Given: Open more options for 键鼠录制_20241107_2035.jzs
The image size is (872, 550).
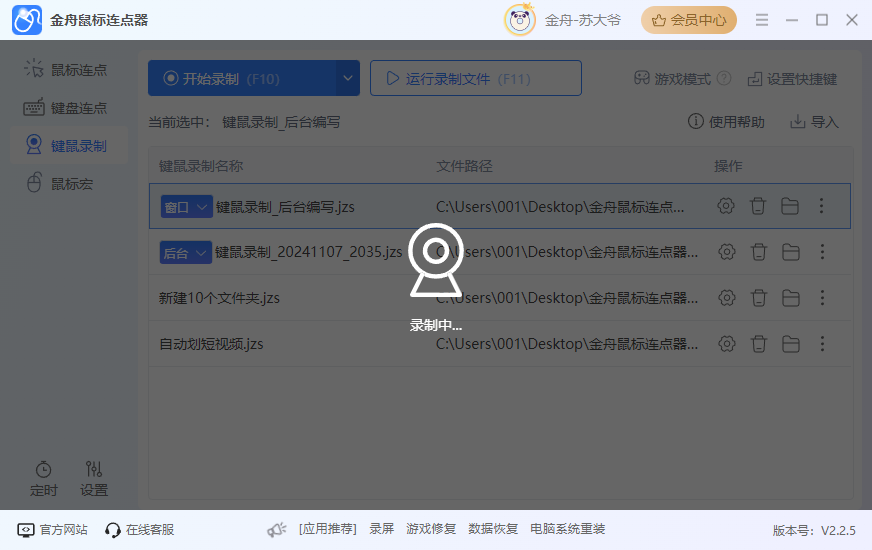Looking at the screenshot, I should (823, 252).
